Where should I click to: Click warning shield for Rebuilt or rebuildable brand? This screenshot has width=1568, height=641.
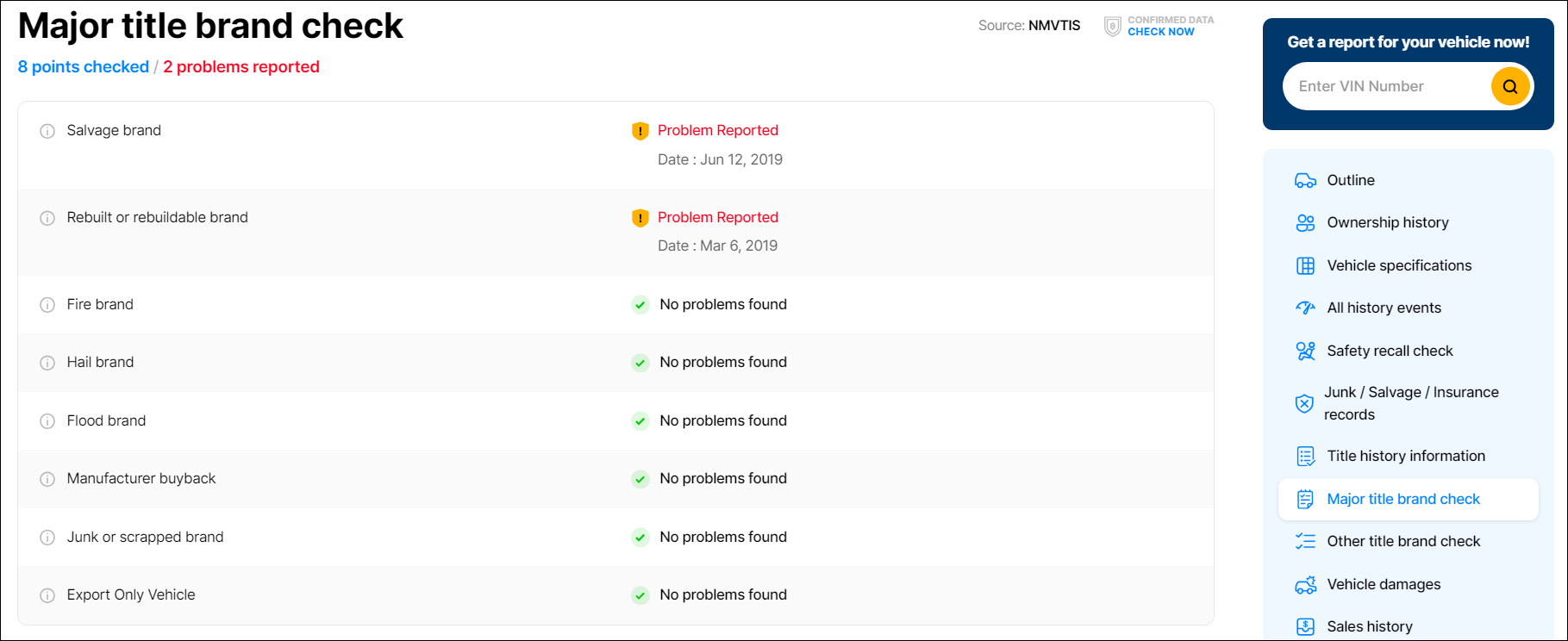click(x=640, y=218)
